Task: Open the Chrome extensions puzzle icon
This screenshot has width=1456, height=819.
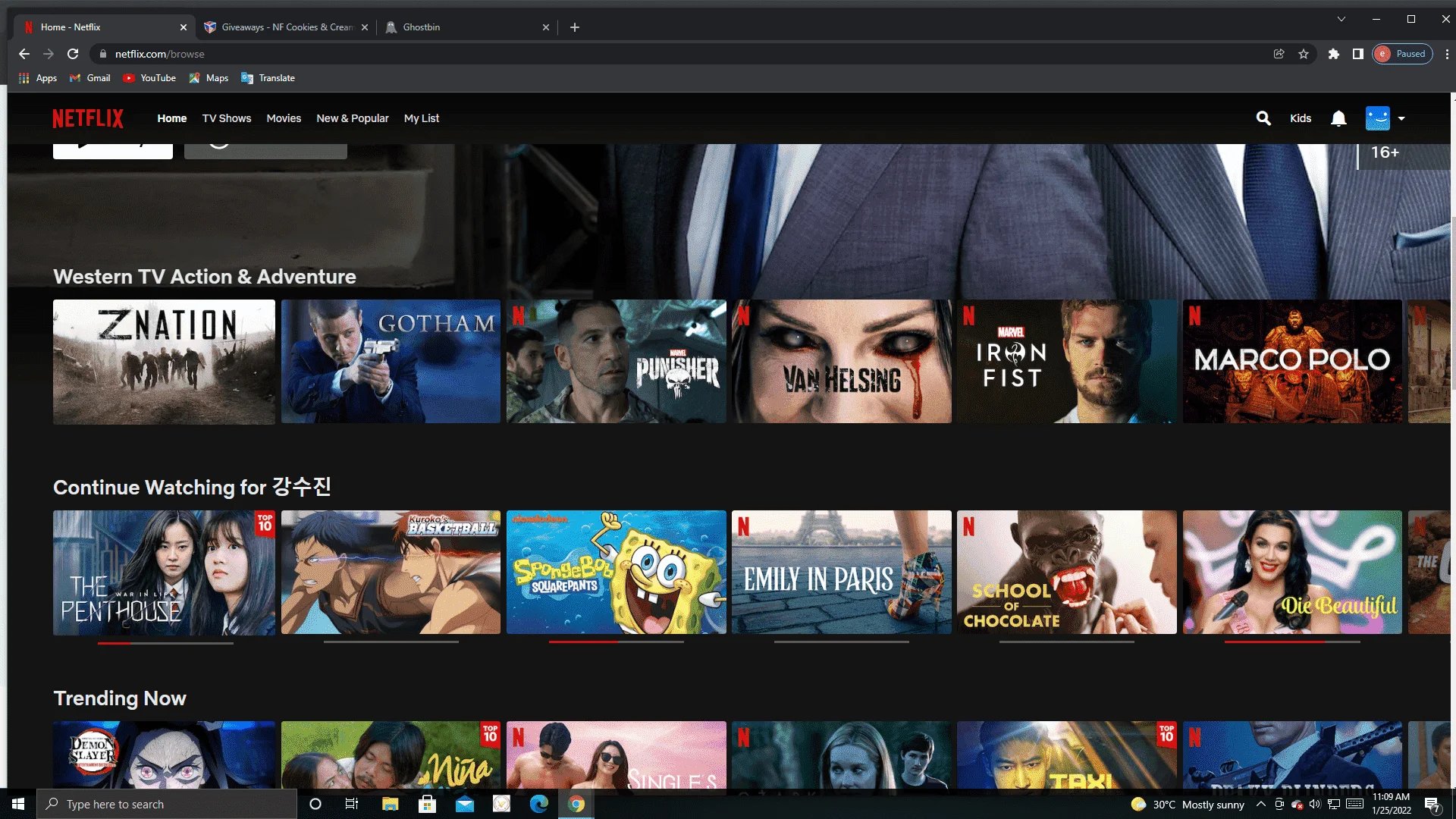Action: pos(1334,54)
